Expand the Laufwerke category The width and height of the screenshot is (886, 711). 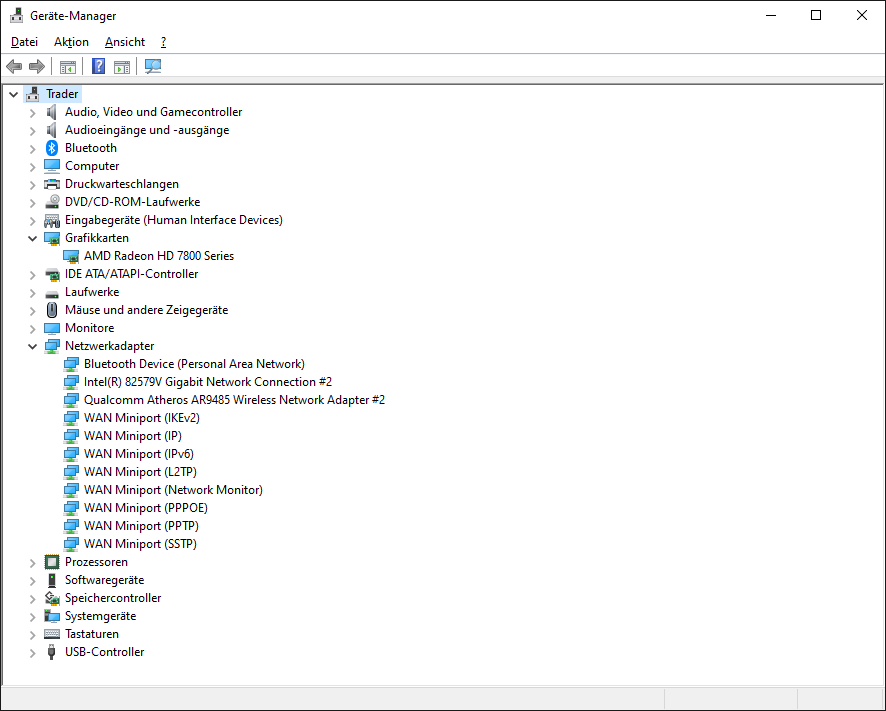(33, 293)
